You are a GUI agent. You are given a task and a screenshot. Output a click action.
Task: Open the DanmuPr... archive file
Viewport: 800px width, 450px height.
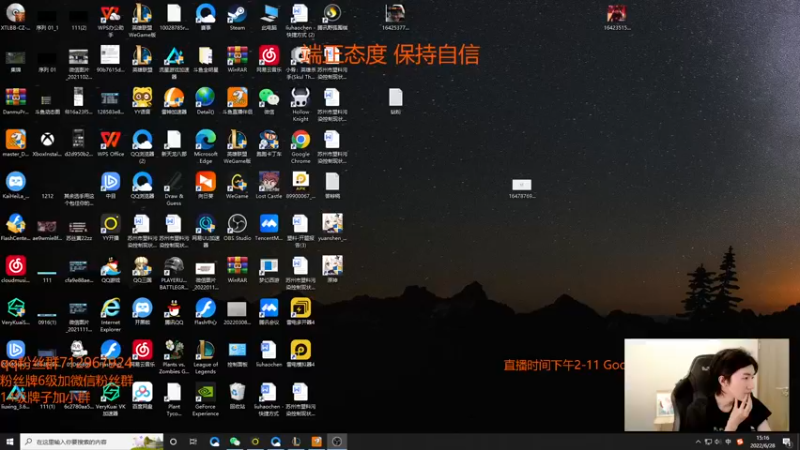coord(16,101)
